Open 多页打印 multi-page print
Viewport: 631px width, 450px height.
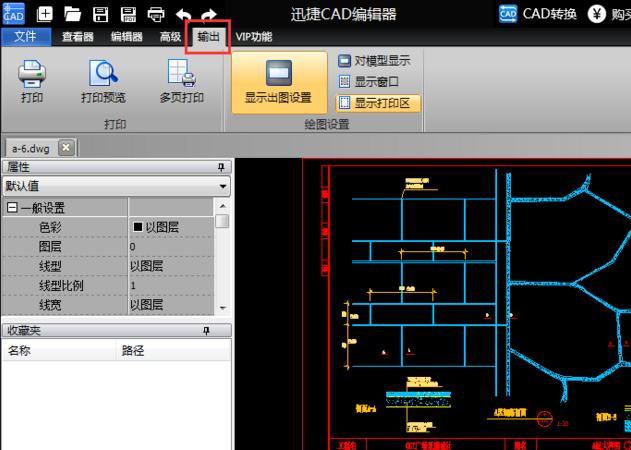pyautogui.click(x=181, y=82)
